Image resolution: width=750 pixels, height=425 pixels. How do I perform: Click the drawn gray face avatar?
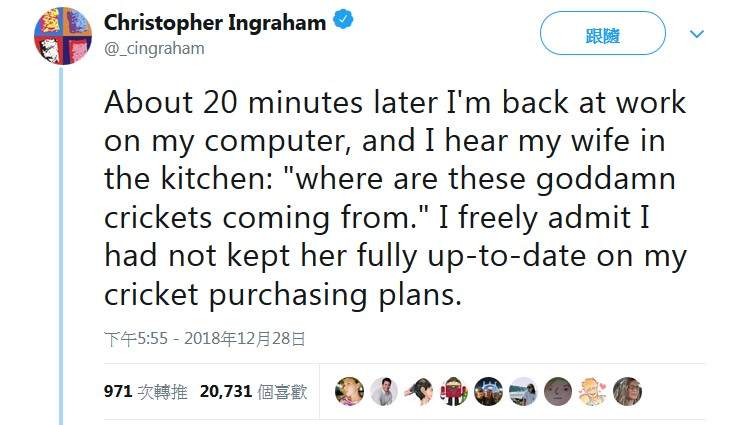tap(557, 392)
